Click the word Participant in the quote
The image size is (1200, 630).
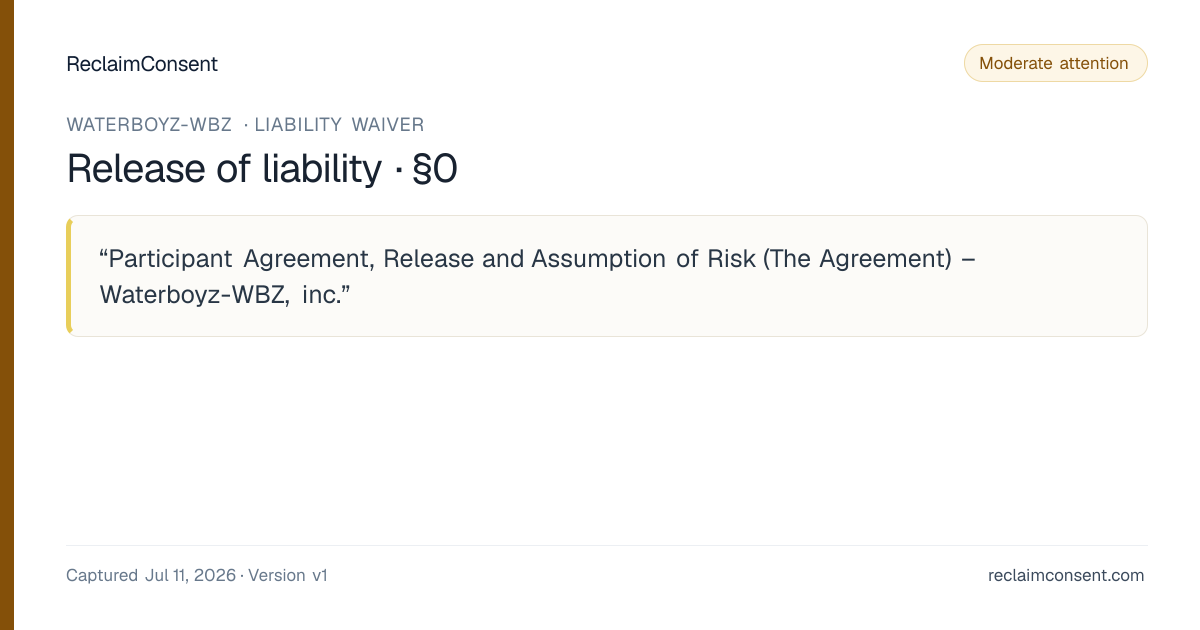[x=171, y=258]
